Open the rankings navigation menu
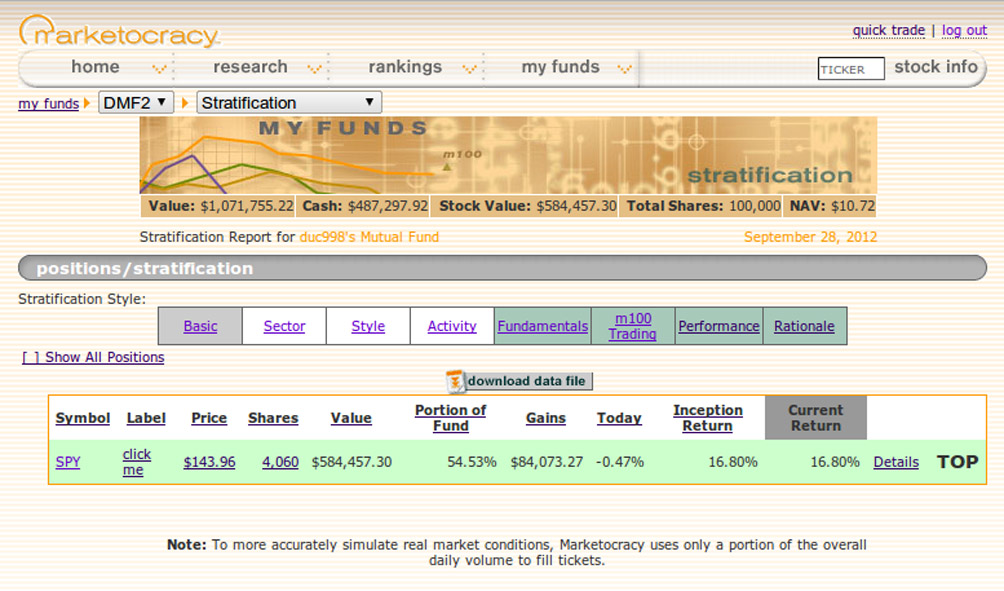This screenshot has width=1004, height=591. (x=405, y=67)
